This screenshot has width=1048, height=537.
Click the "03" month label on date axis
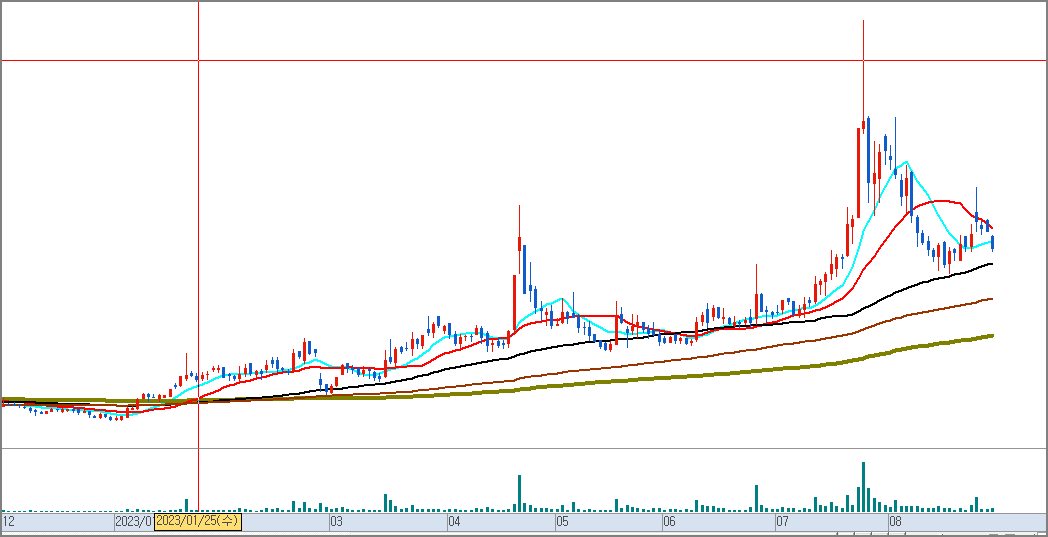coord(336,521)
